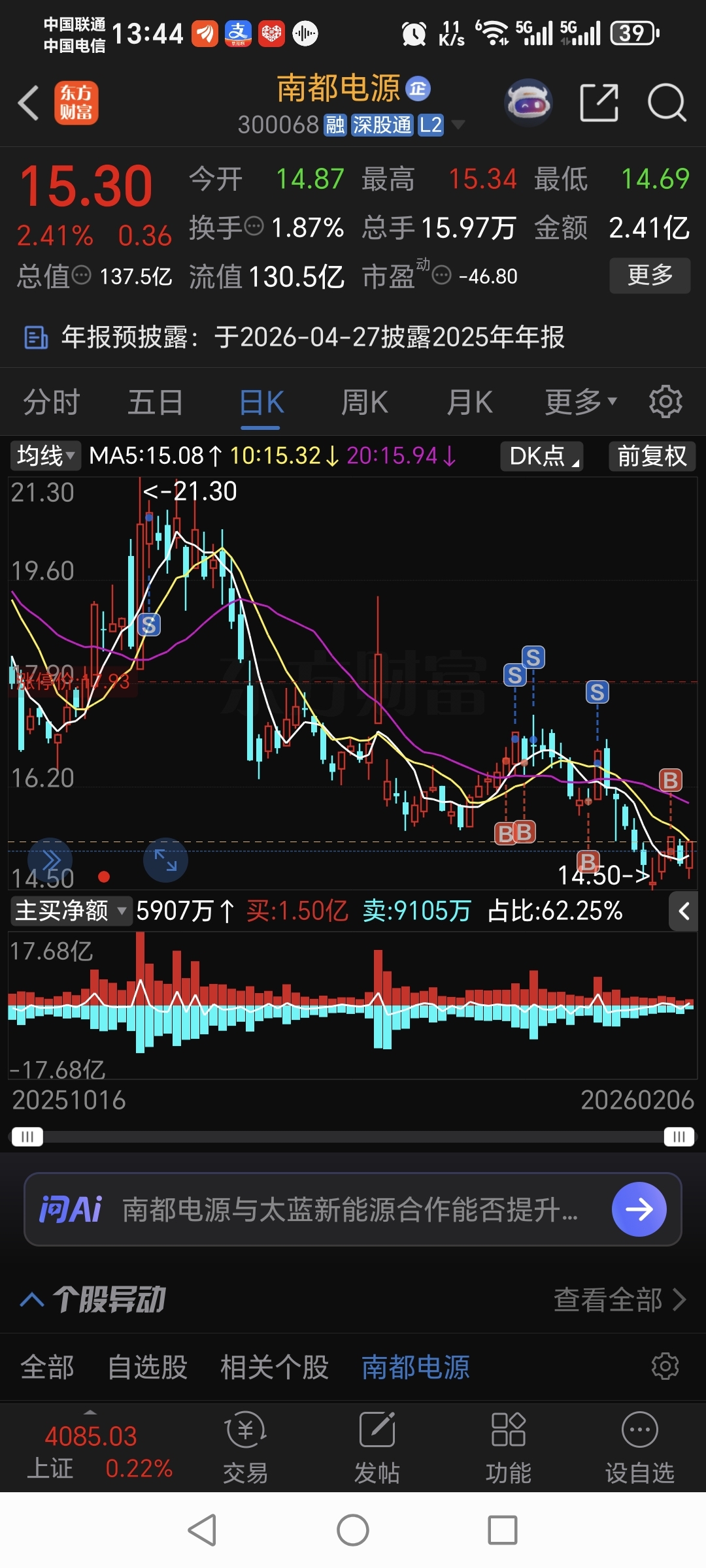Tap the stock name 南都电源 title
This screenshot has width=706, height=1568.
338,89
